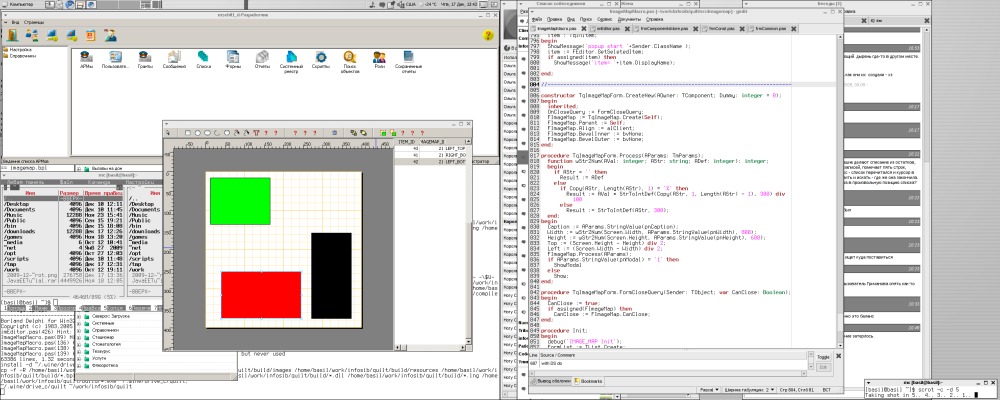Open the Формы icon
1000x400 pixels.
click(233, 59)
